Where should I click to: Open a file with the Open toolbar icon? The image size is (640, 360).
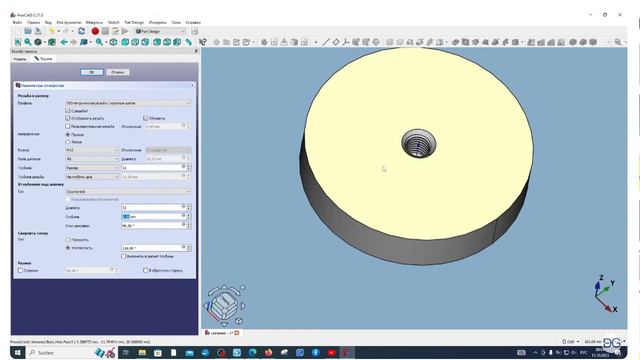coord(28,31)
